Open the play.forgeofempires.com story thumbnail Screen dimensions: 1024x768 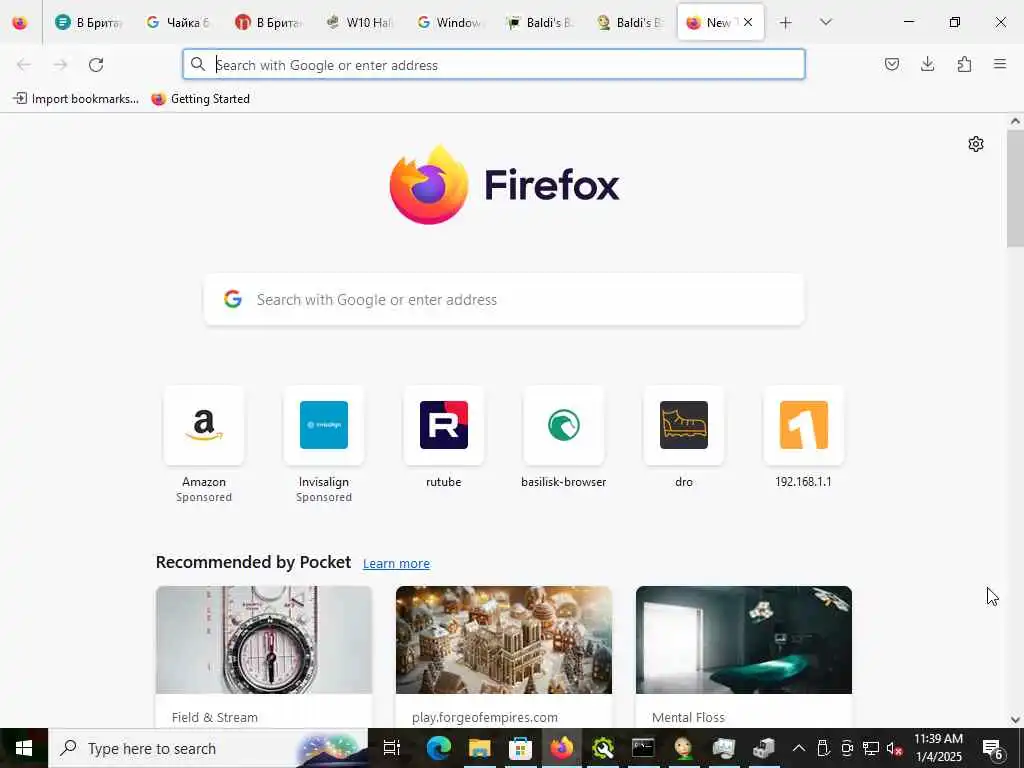coord(504,640)
